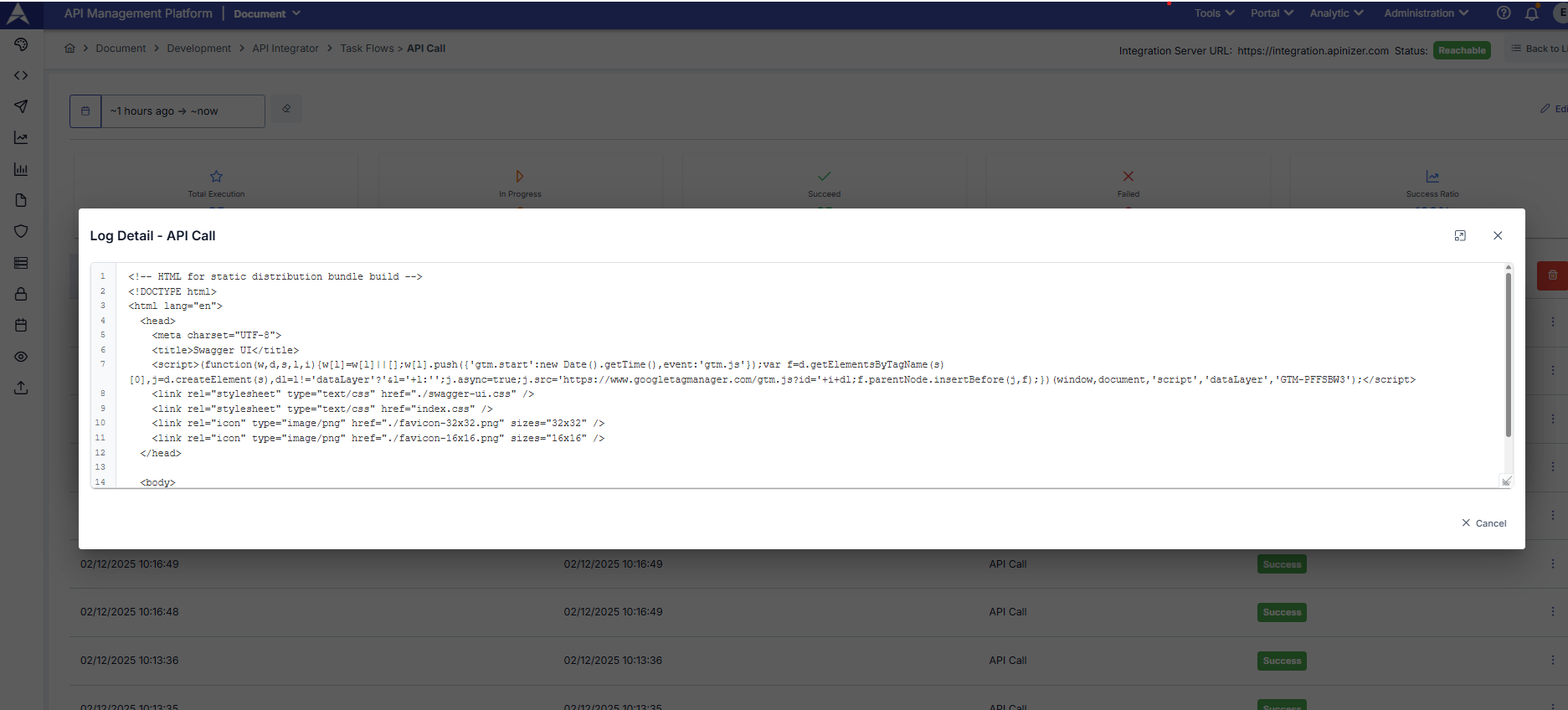Image resolution: width=1568 pixels, height=710 pixels.
Task: Expand the Portal dropdown menu
Action: tap(1271, 13)
